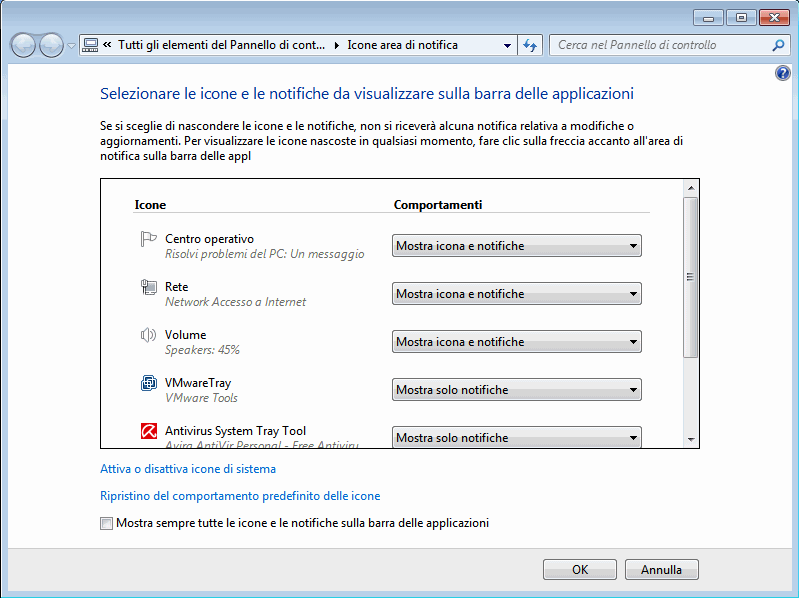Click the Annulla button

pyautogui.click(x=661, y=570)
